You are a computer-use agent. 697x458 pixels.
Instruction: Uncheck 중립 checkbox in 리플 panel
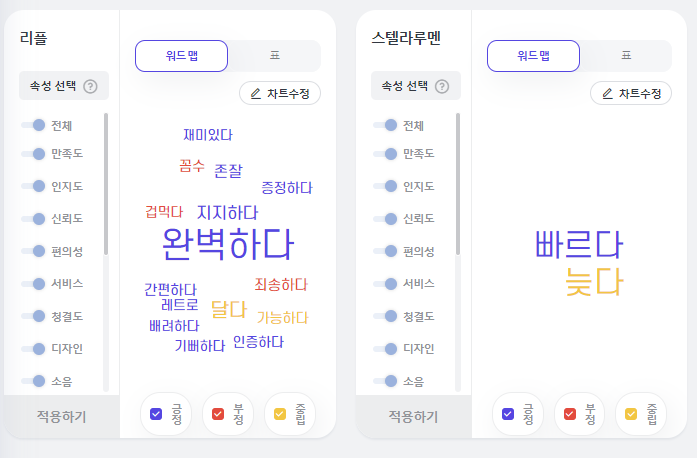coord(280,414)
